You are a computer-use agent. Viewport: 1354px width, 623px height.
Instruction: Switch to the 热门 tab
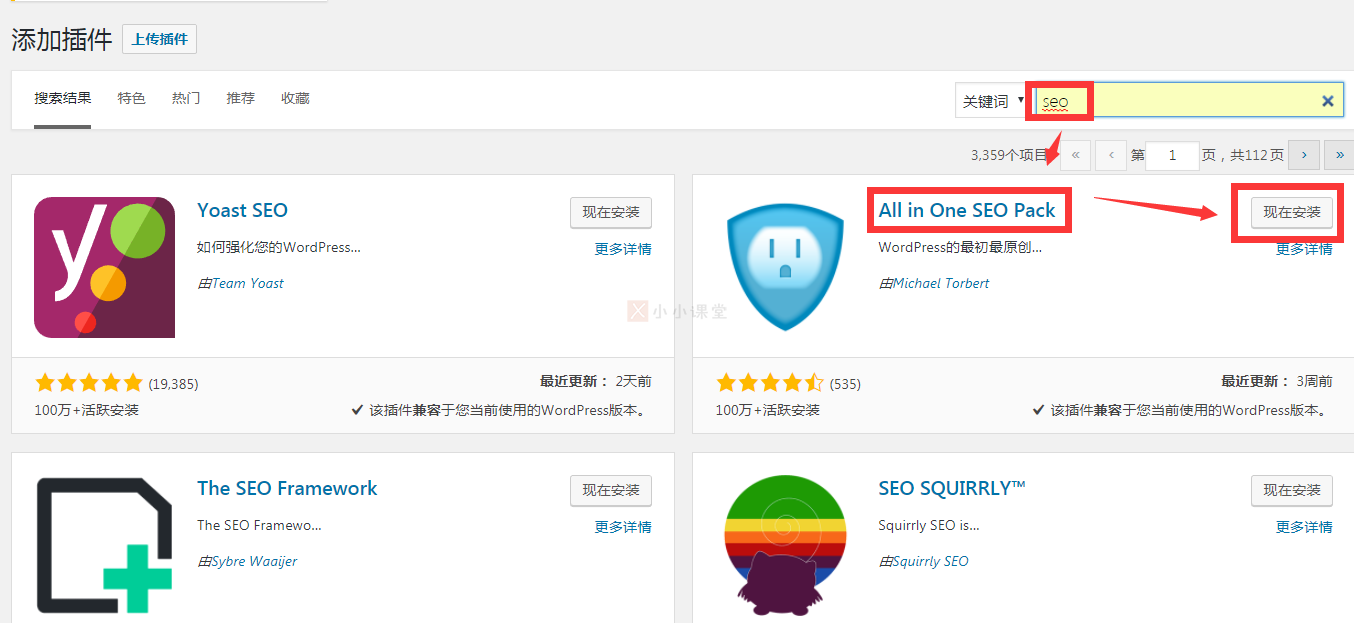pos(186,98)
